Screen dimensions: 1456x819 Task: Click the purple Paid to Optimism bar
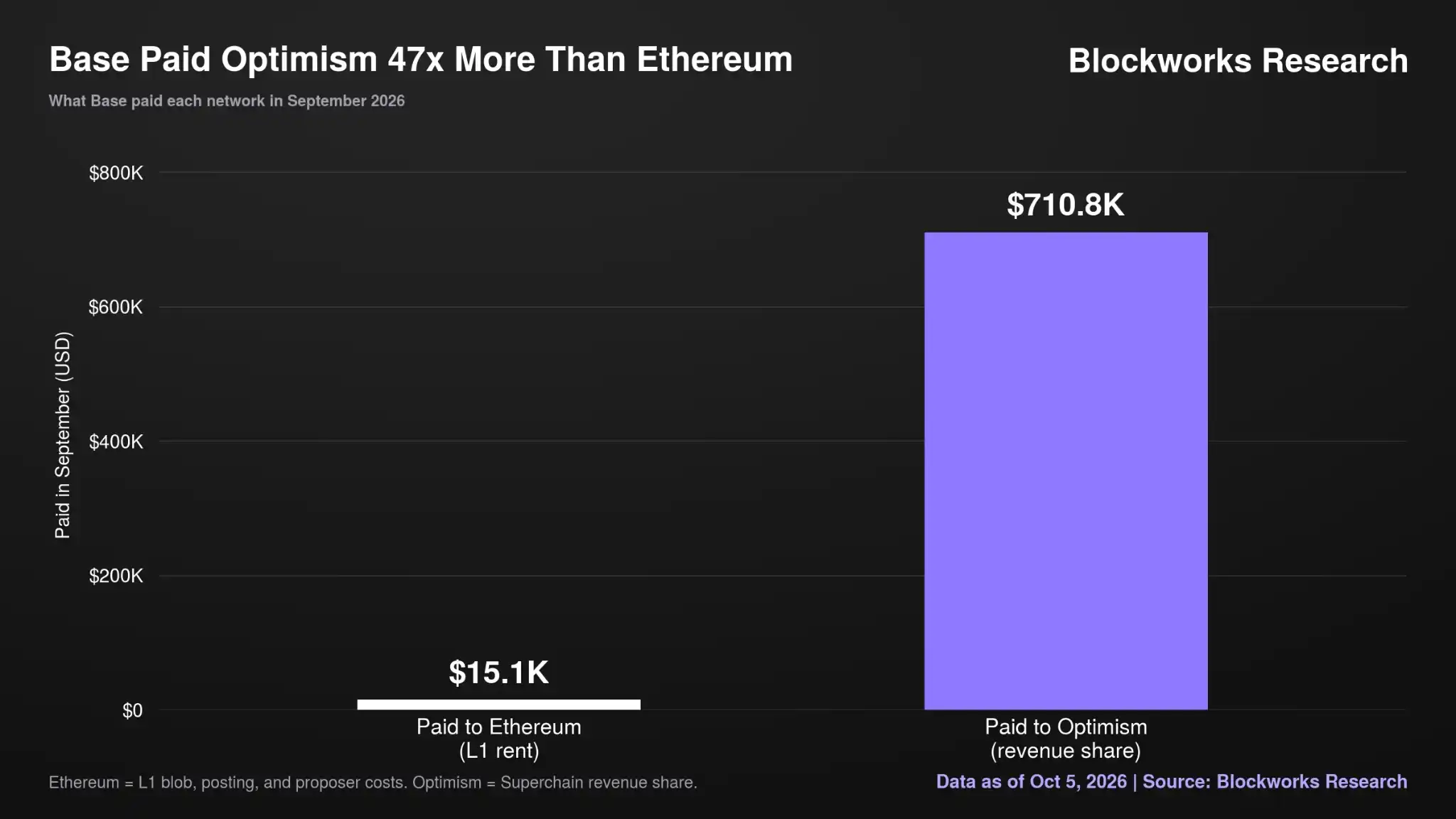pos(1066,471)
